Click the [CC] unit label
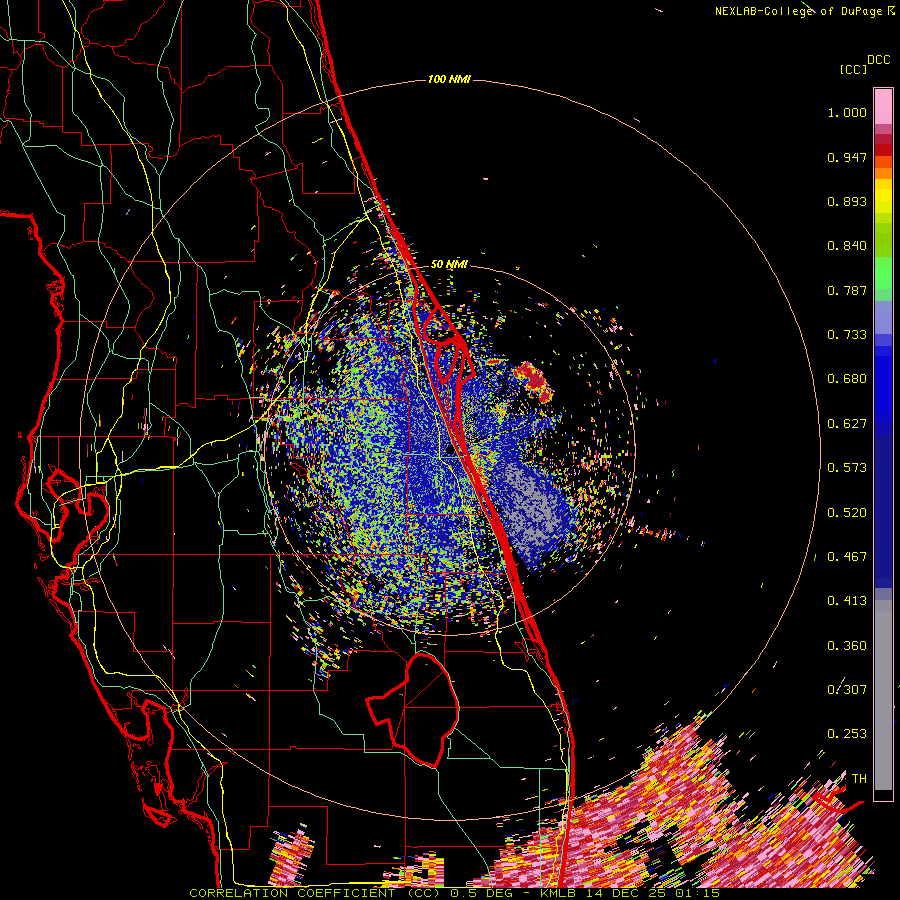The image size is (900, 900). pos(854,69)
